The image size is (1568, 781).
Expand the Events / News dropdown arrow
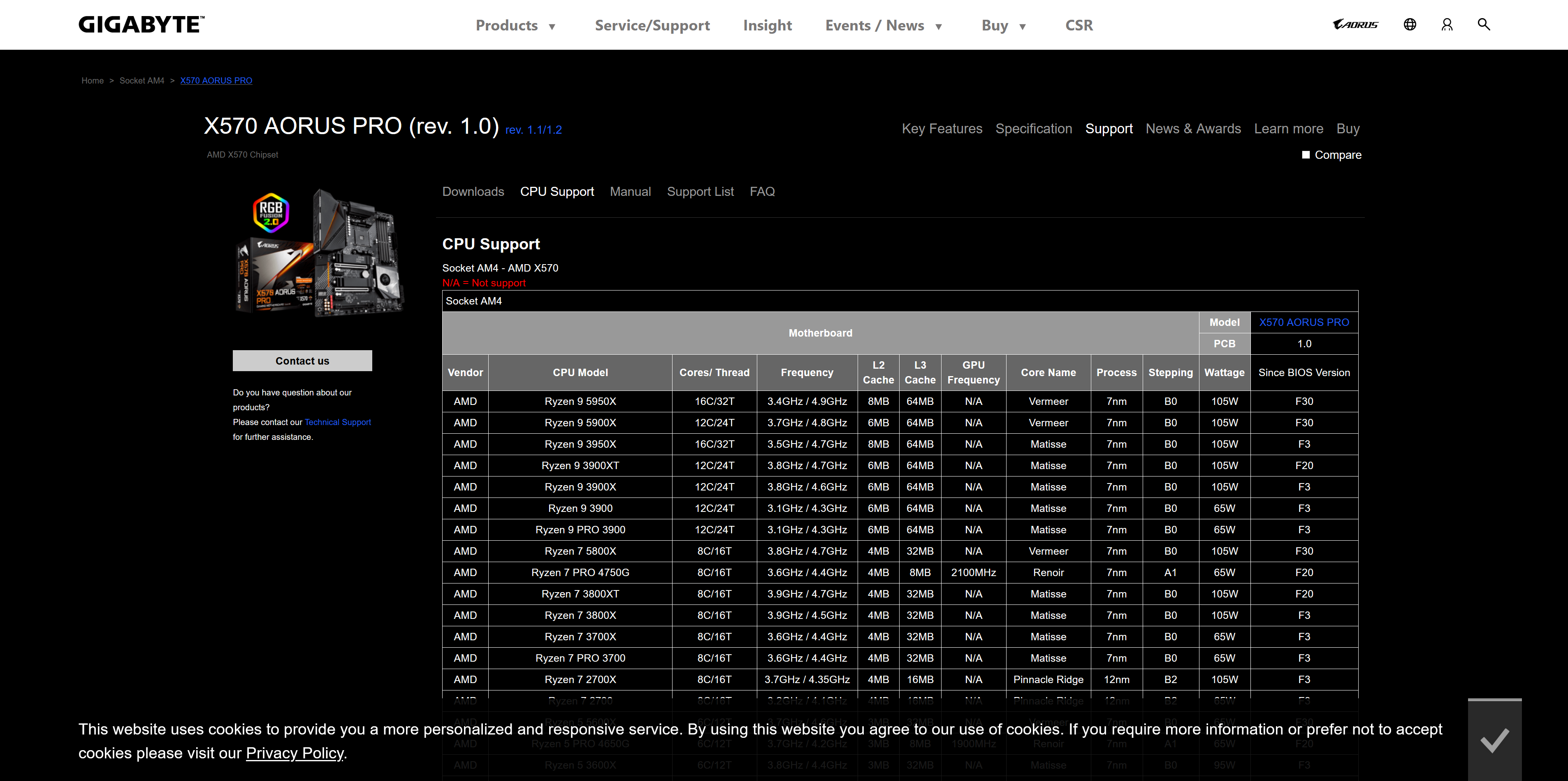[939, 26]
